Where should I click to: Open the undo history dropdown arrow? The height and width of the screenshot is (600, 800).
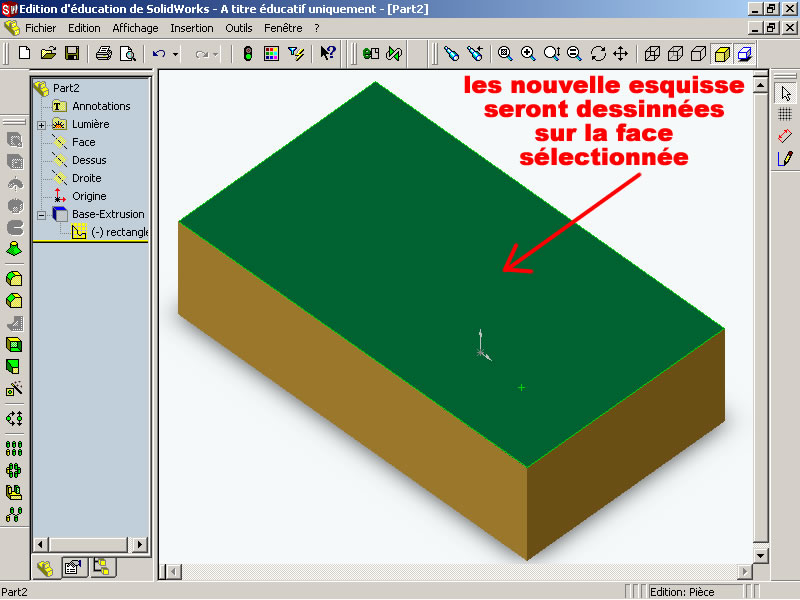(175, 54)
